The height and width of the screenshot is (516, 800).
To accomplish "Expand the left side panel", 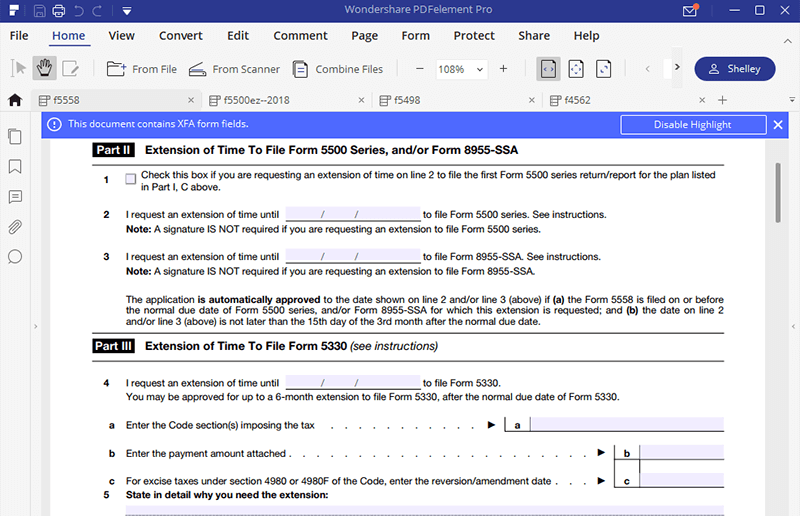I will coord(36,326).
